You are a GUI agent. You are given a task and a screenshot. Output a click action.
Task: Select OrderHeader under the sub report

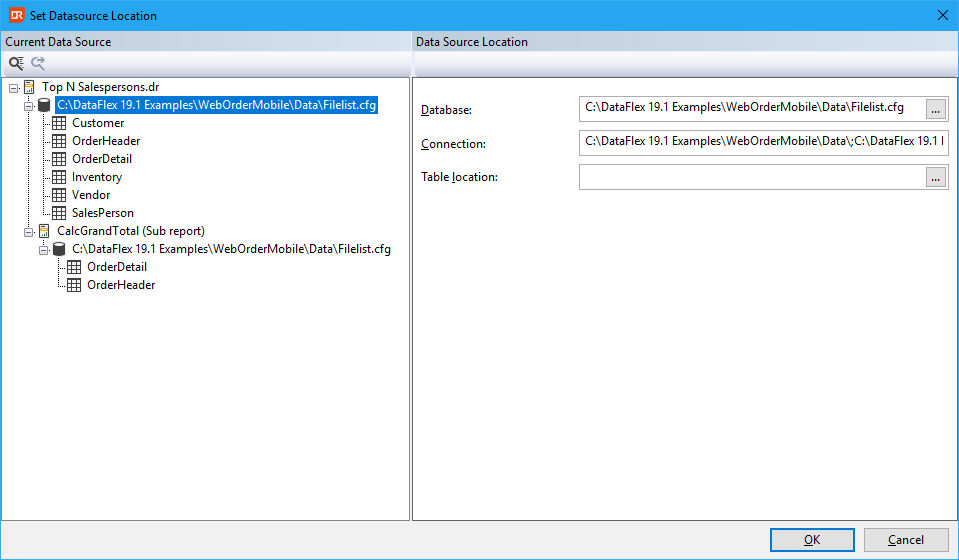click(121, 285)
